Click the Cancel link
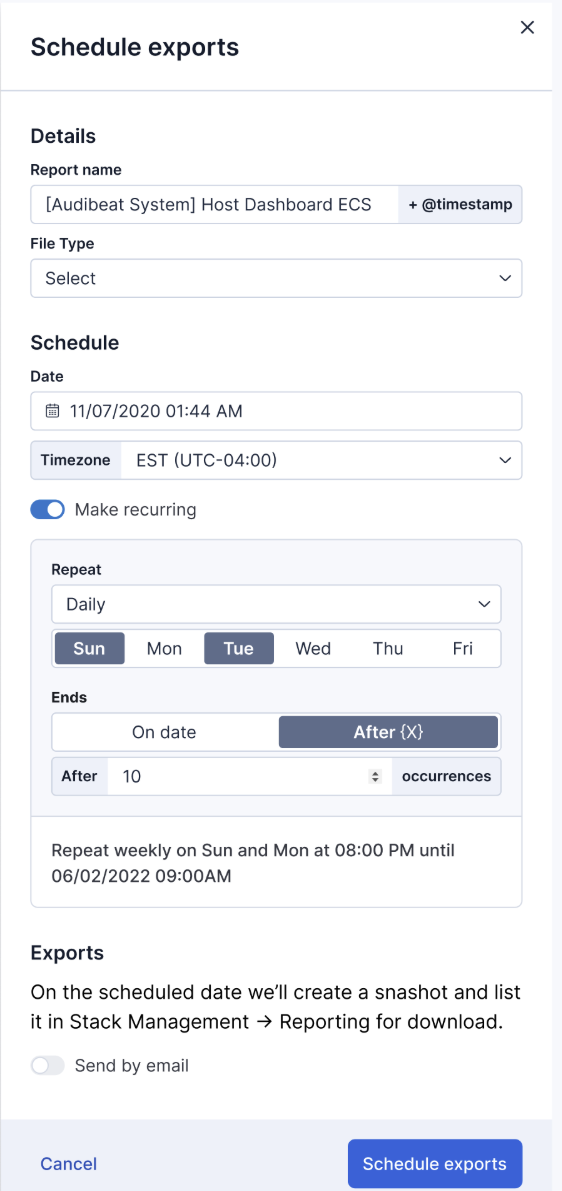This screenshot has width=562, height=1191. 68,1164
